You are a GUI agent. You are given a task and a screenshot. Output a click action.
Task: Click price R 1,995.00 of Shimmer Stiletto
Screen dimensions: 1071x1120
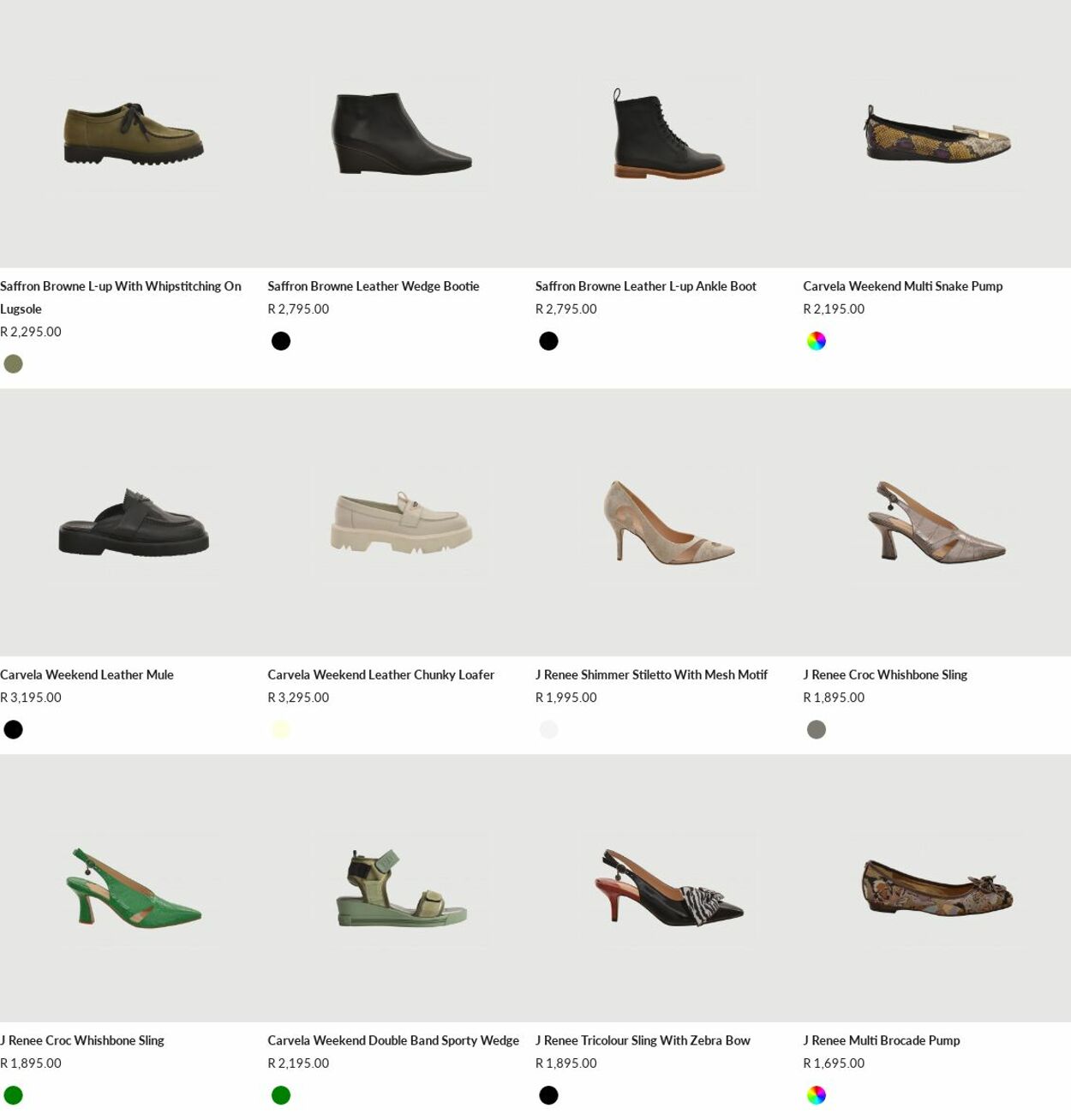tap(566, 698)
